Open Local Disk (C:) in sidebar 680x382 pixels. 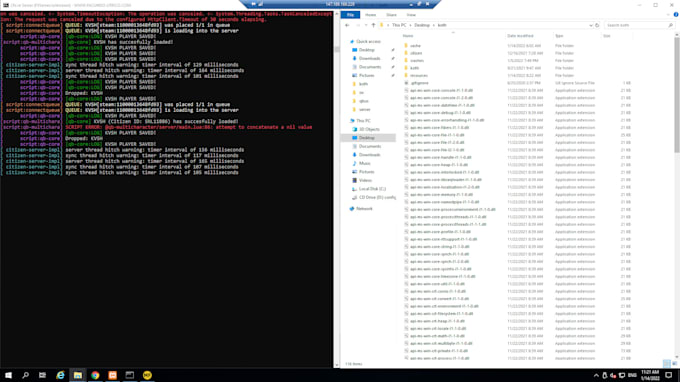pos(372,189)
